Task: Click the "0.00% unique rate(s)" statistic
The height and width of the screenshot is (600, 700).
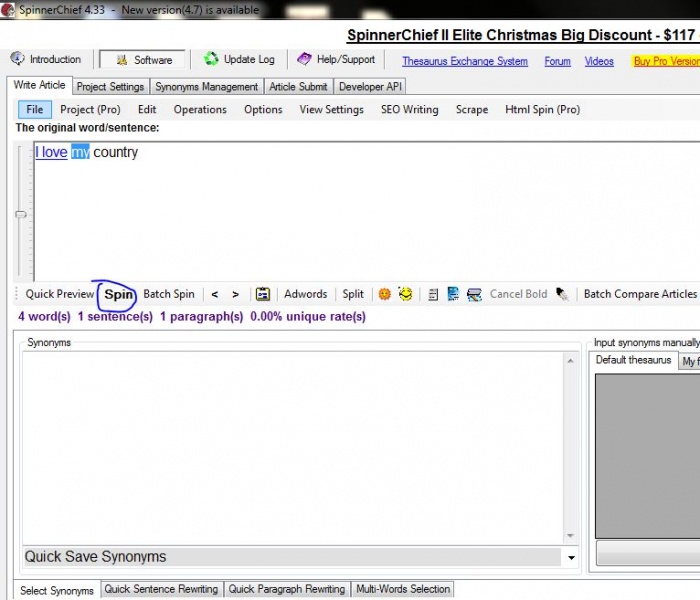Action: point(308,317)
